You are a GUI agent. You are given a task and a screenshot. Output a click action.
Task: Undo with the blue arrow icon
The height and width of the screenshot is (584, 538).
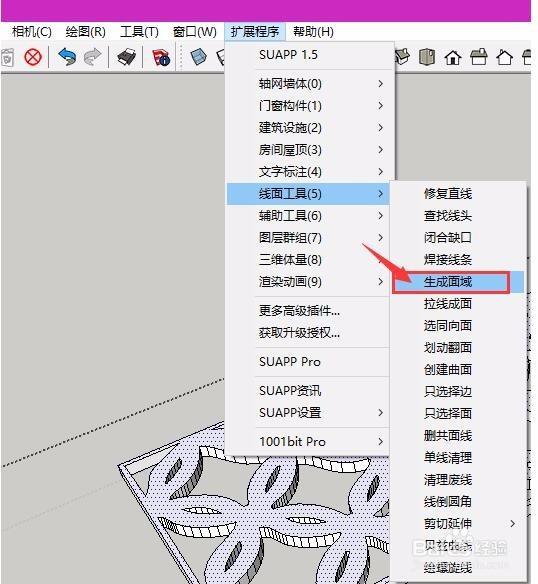(67, 57)
